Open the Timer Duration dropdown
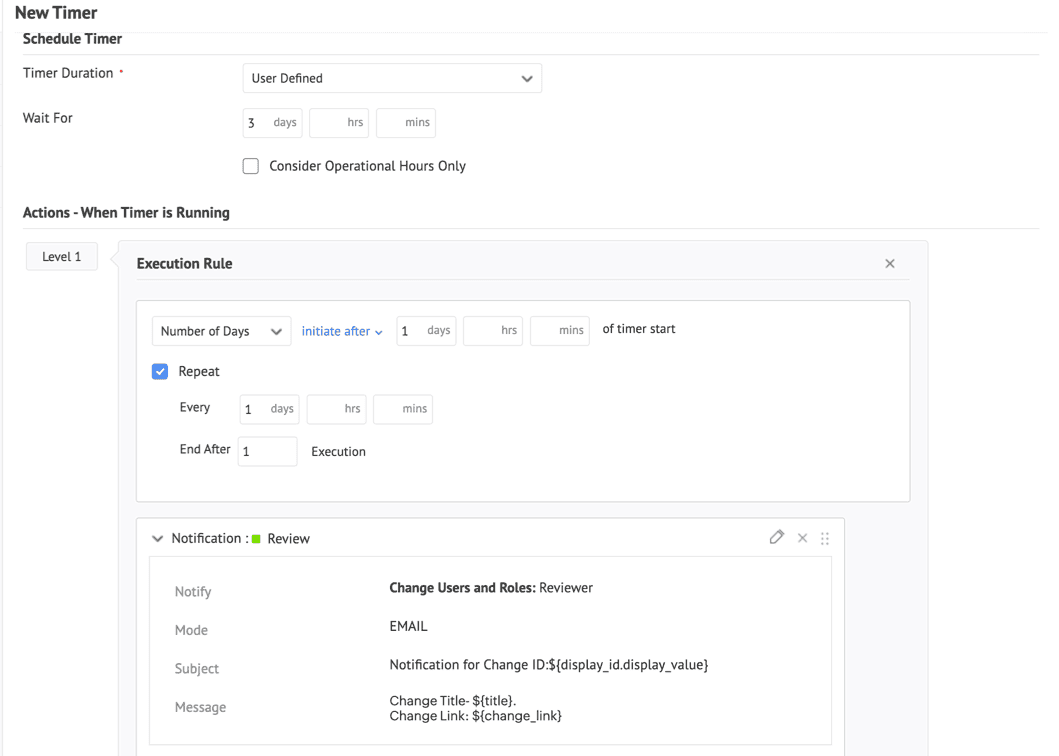The image size is (1059, 756). pos(392,78)
